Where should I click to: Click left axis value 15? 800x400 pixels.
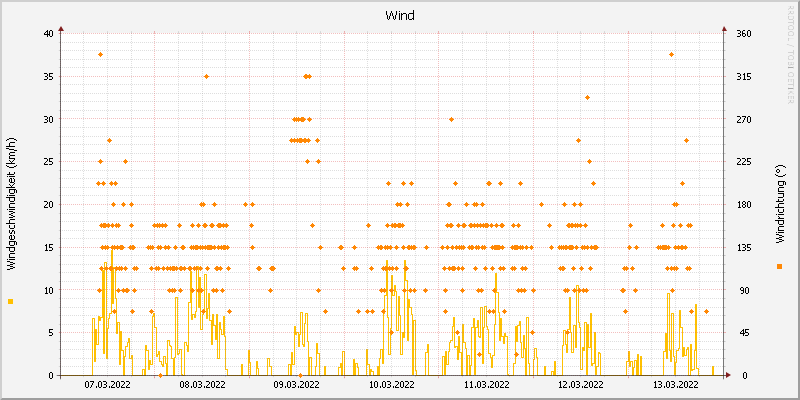click(48, 247)
